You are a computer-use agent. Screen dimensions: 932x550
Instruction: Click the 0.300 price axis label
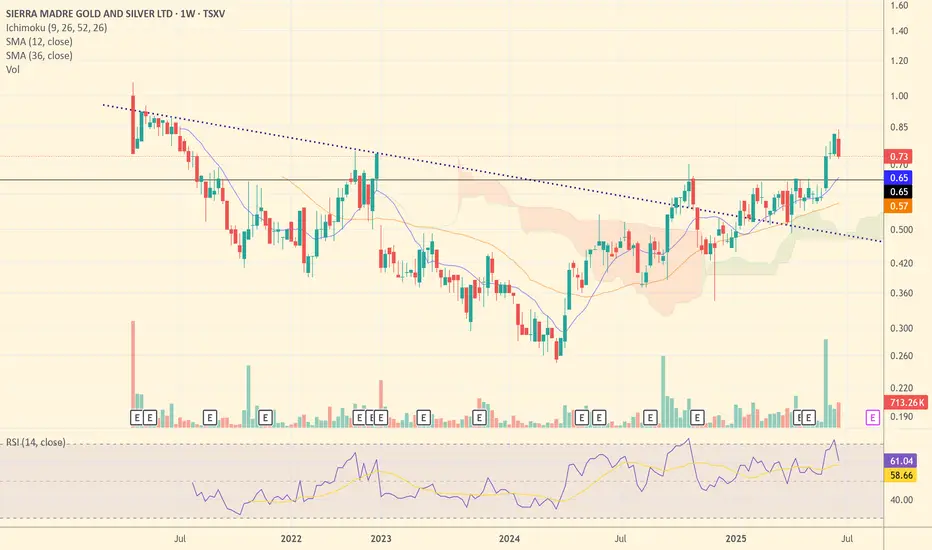tap(902, 328)
